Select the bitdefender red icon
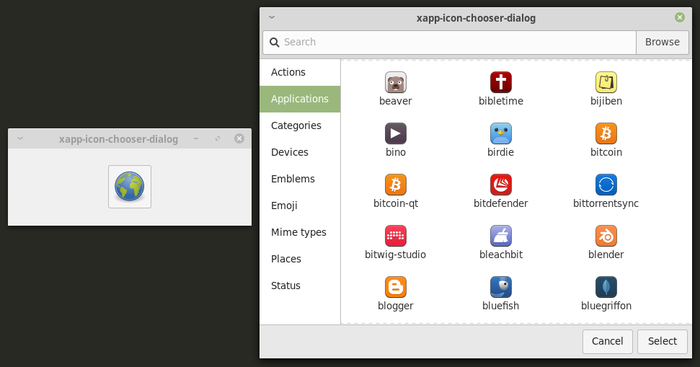 pos(501,185)
